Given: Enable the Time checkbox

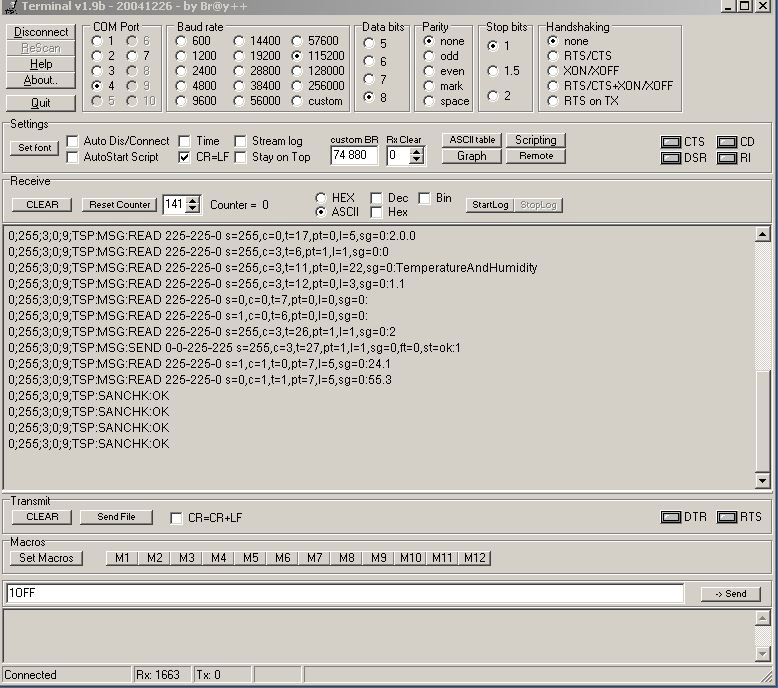Looking at the screenshot, I should point(185,142).
